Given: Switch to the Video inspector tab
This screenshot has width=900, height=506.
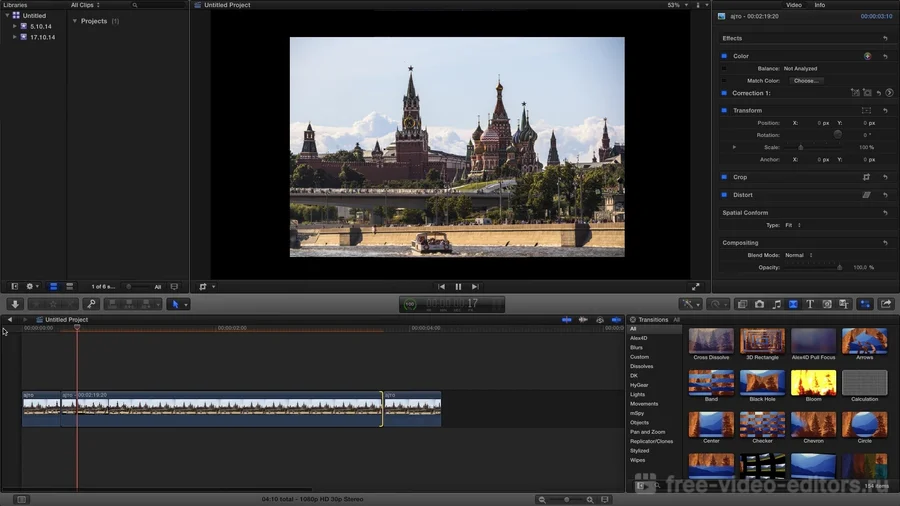Looking at the screenshot, I should pos(794,5).
